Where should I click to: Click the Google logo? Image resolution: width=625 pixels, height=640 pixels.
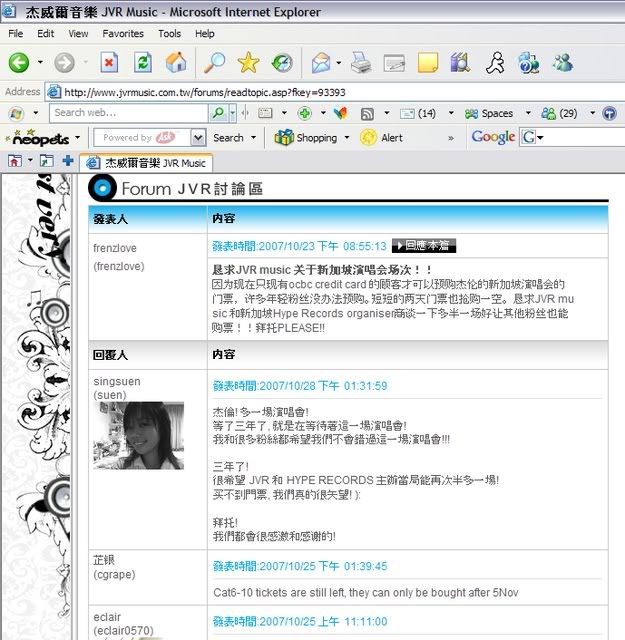click(x=493, y=137)
